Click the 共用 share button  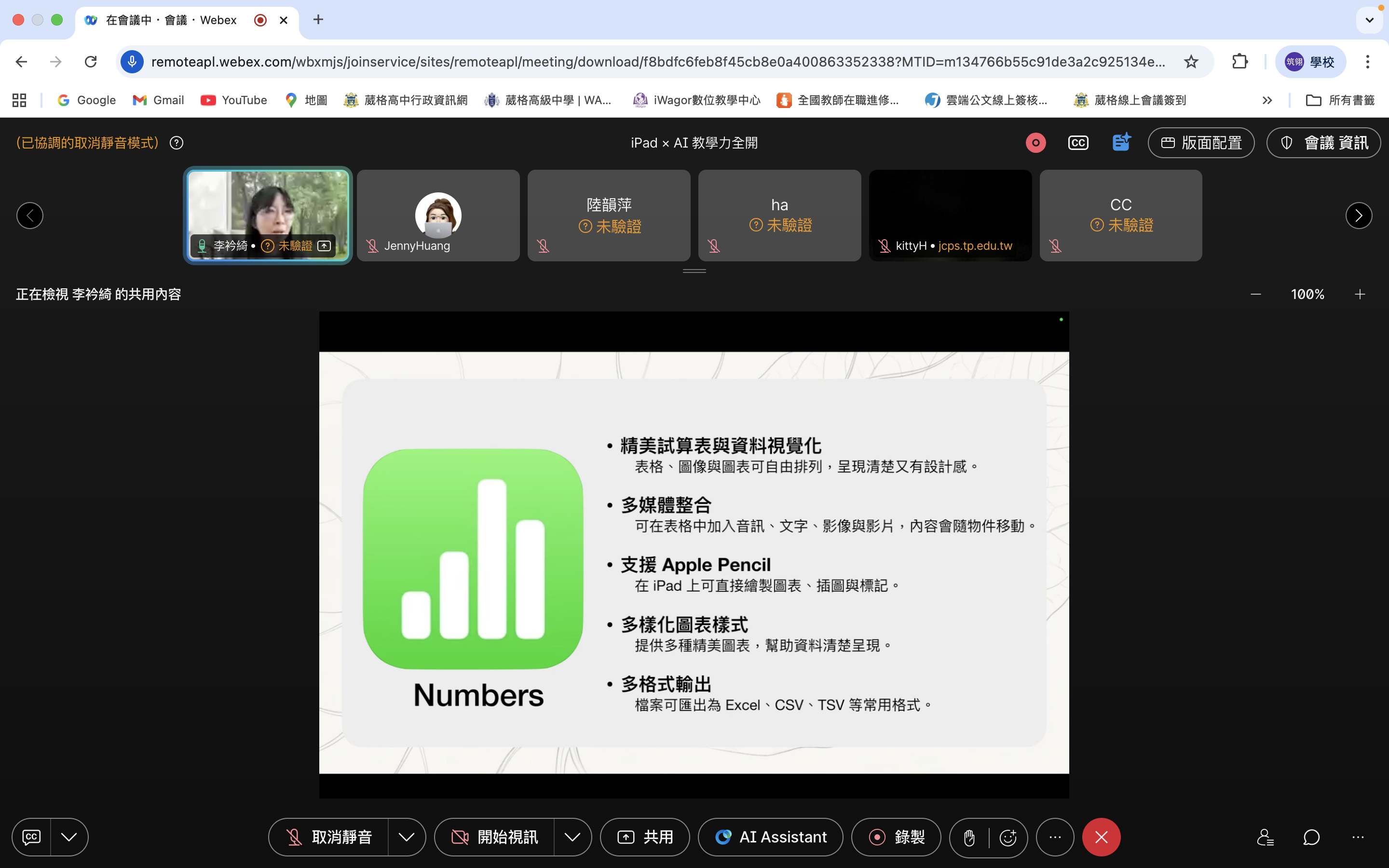[644, 838]
